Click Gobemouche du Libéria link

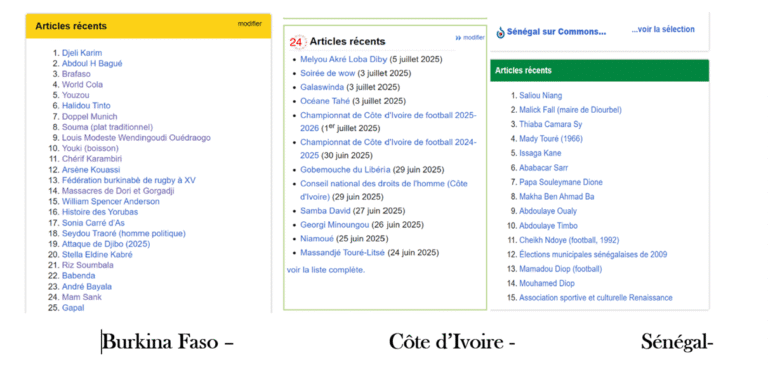pyautogui.click(x=345, y=170)
